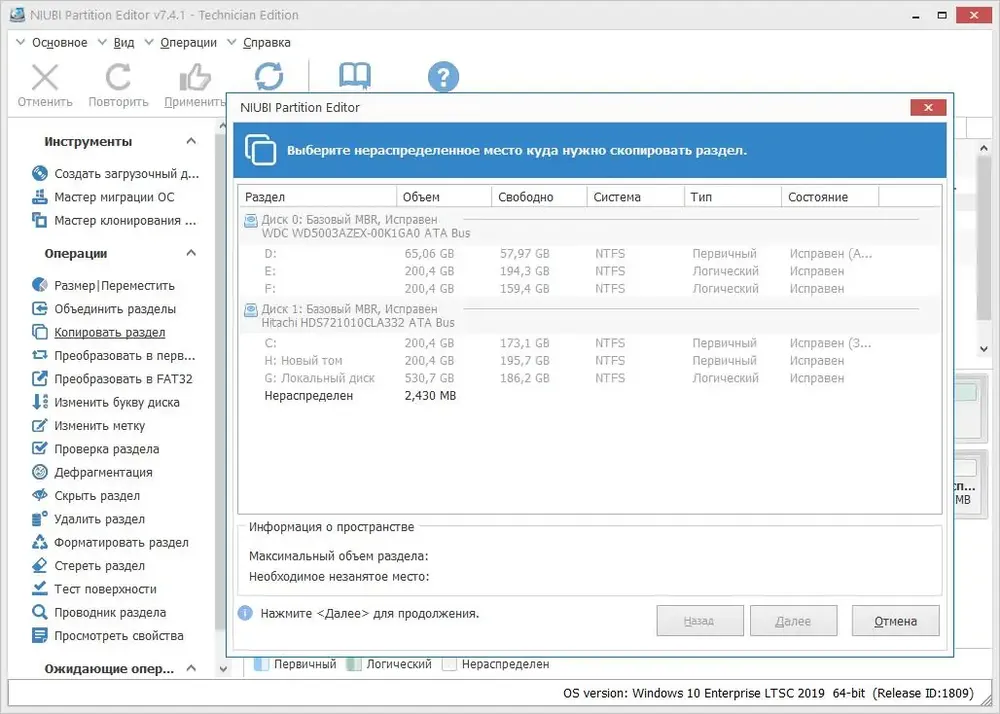Click the Отмена button in dialog
This screenshot has height=714, width=1000.
[x=895, y=621]
